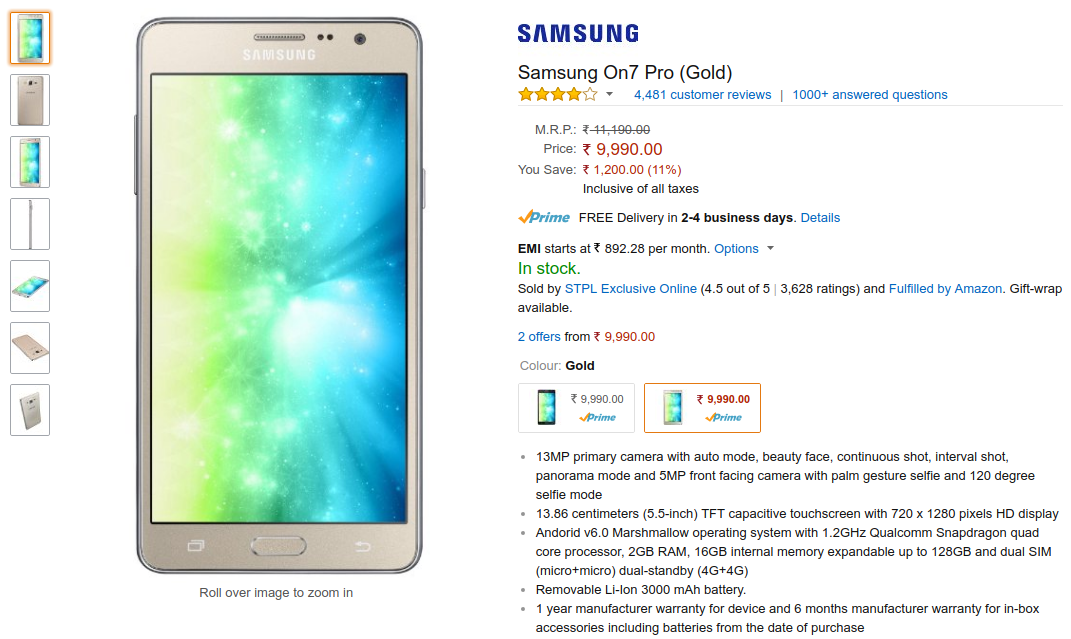
Task: View the 2 offers link
Action: coord(539,337)
